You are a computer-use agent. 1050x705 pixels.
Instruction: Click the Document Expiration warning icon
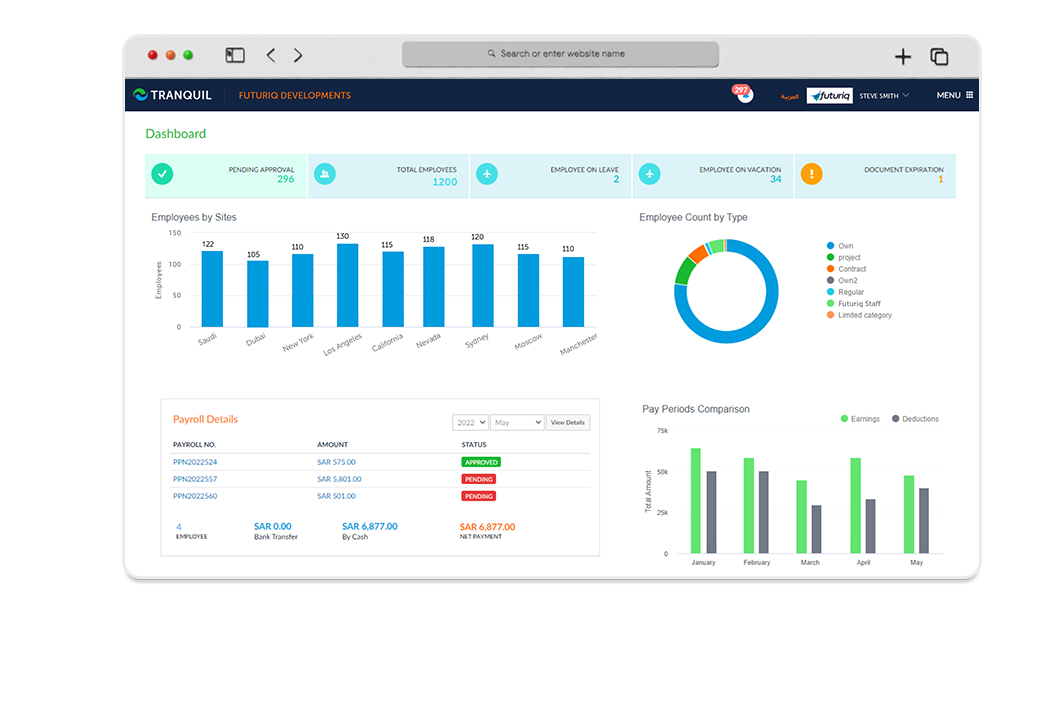(812, 173)
